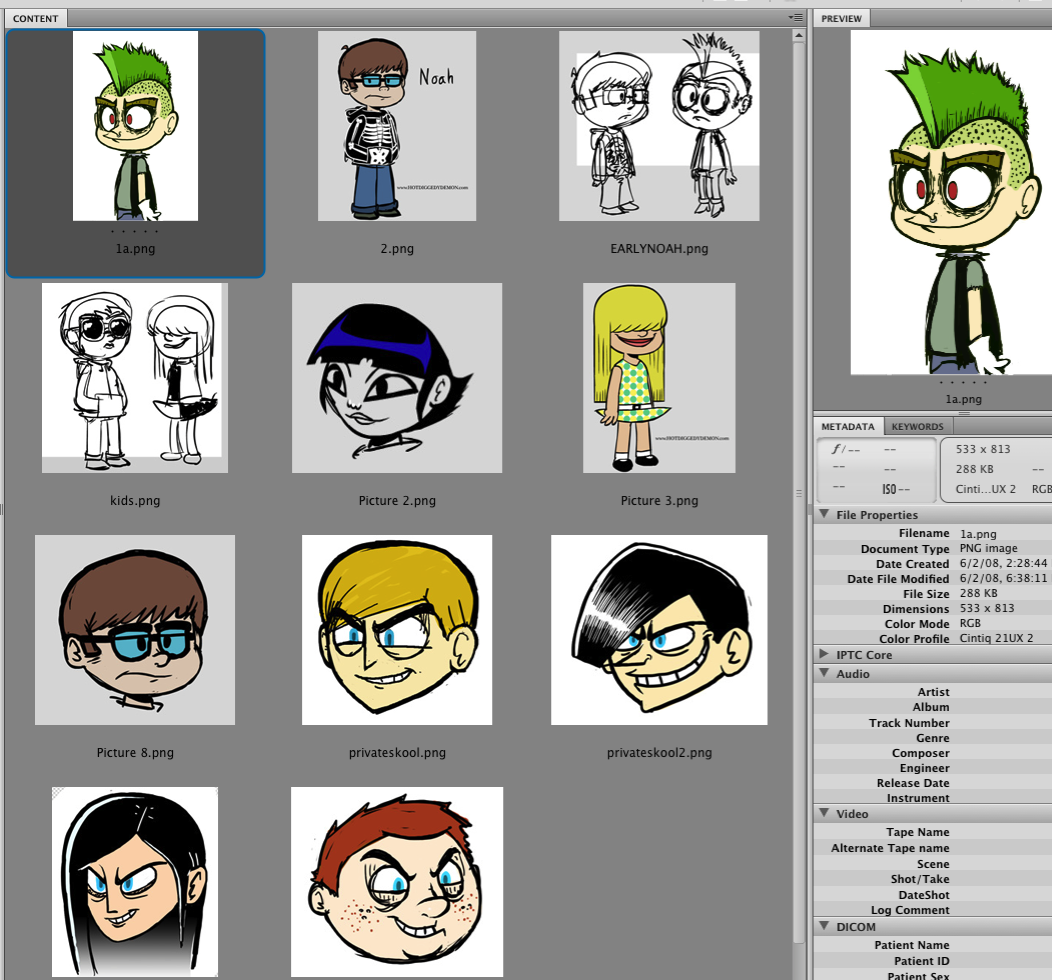Click the vertical scrollbar of the Content panel
The width and height of the screenshot is (1052, 980).
pyautogui.click(x=798, y=493)
